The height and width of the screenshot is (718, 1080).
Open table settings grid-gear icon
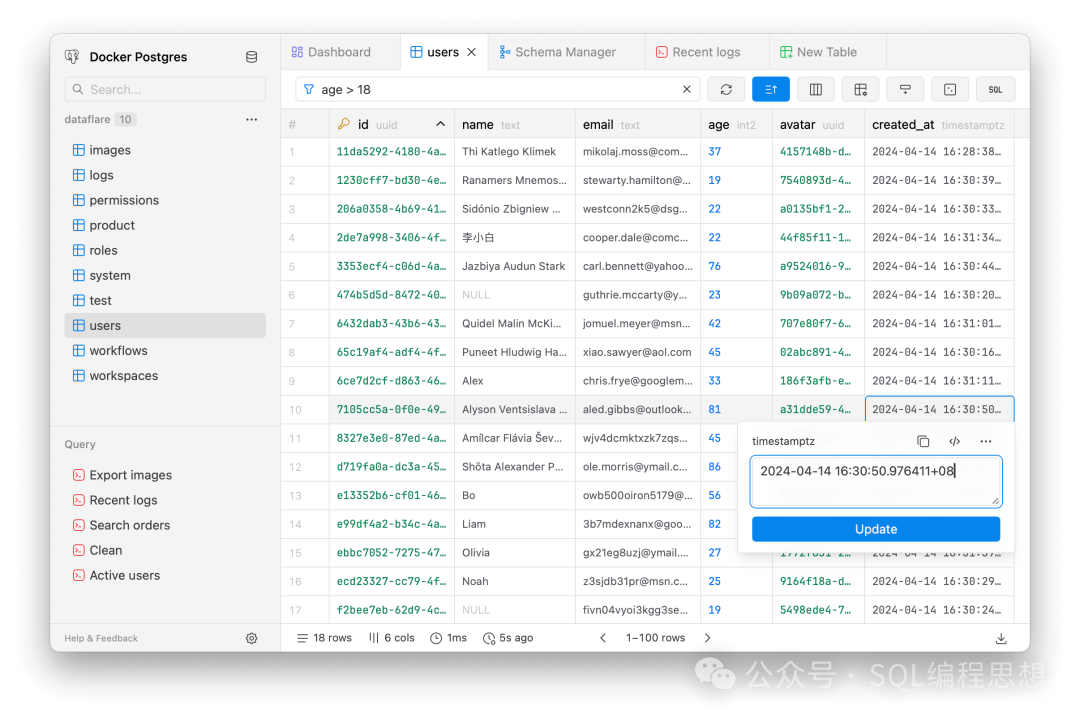[861, 89]
